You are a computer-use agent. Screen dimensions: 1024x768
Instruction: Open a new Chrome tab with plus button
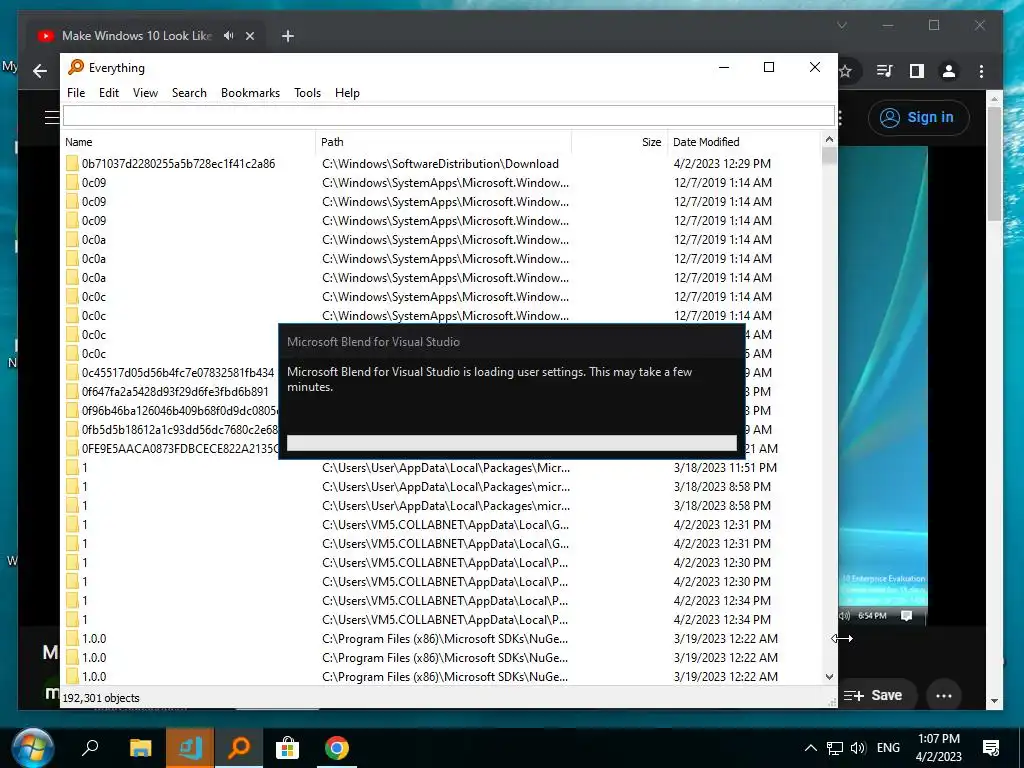[287, 36]
